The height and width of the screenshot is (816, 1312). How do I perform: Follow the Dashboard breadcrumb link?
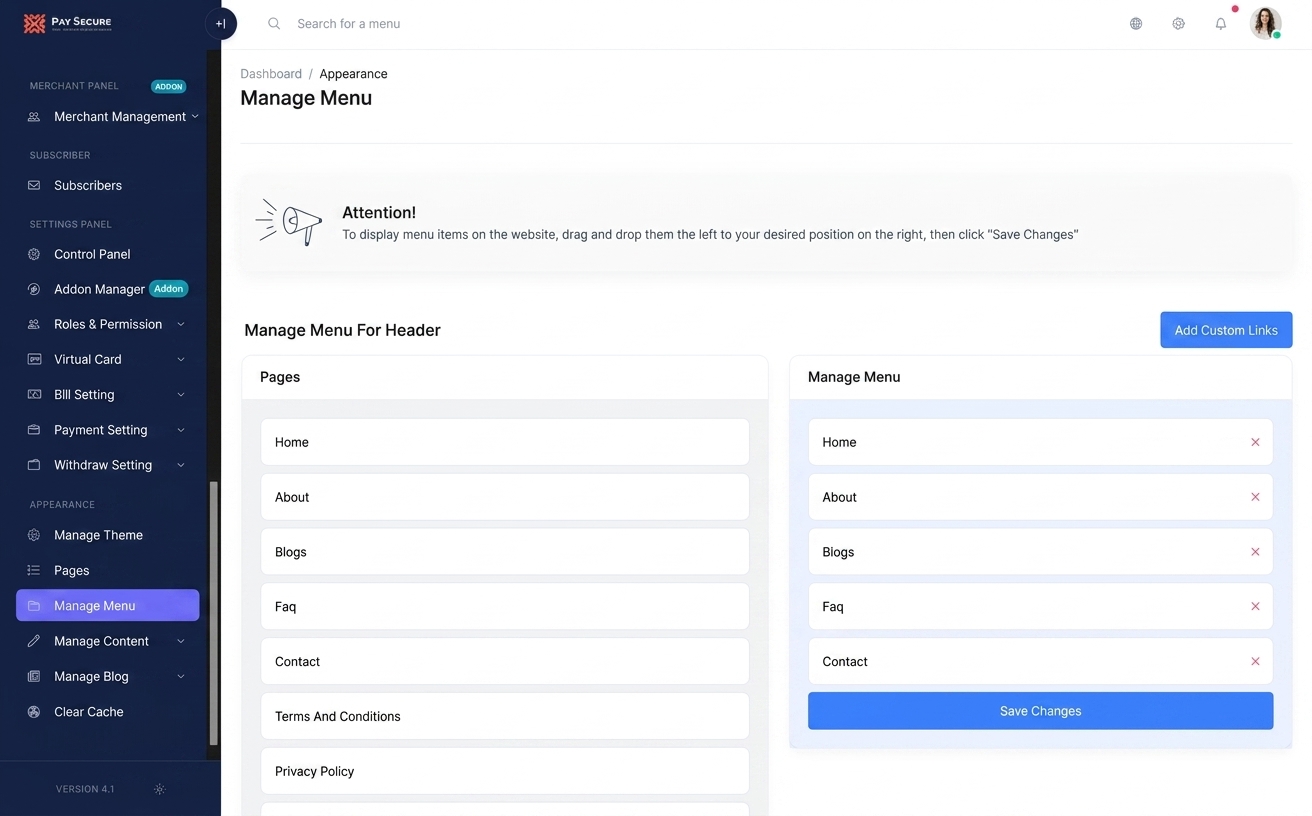[271, 74]
